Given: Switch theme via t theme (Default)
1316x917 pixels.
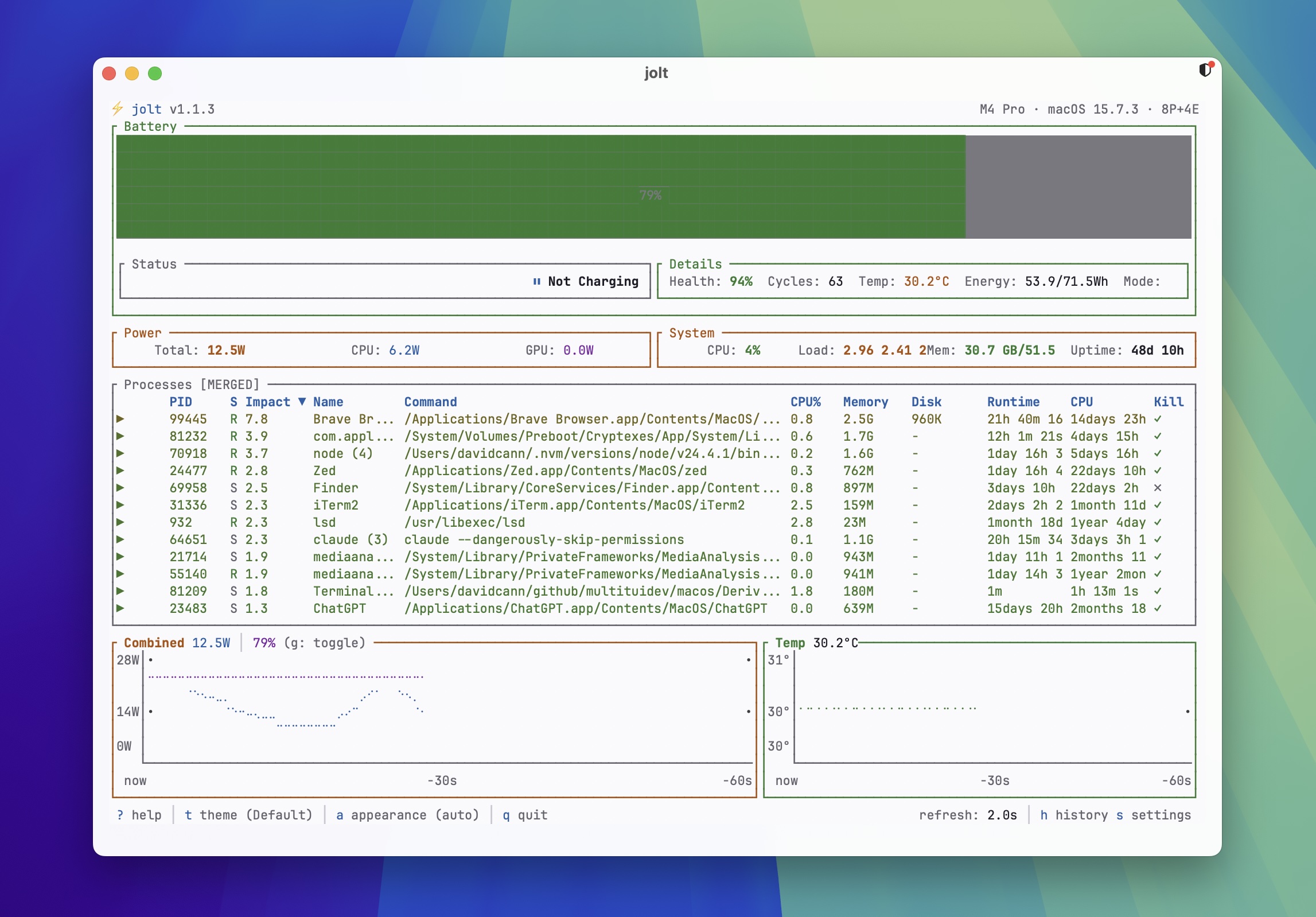Looking at the screenshot, I should tap(248, 815).
